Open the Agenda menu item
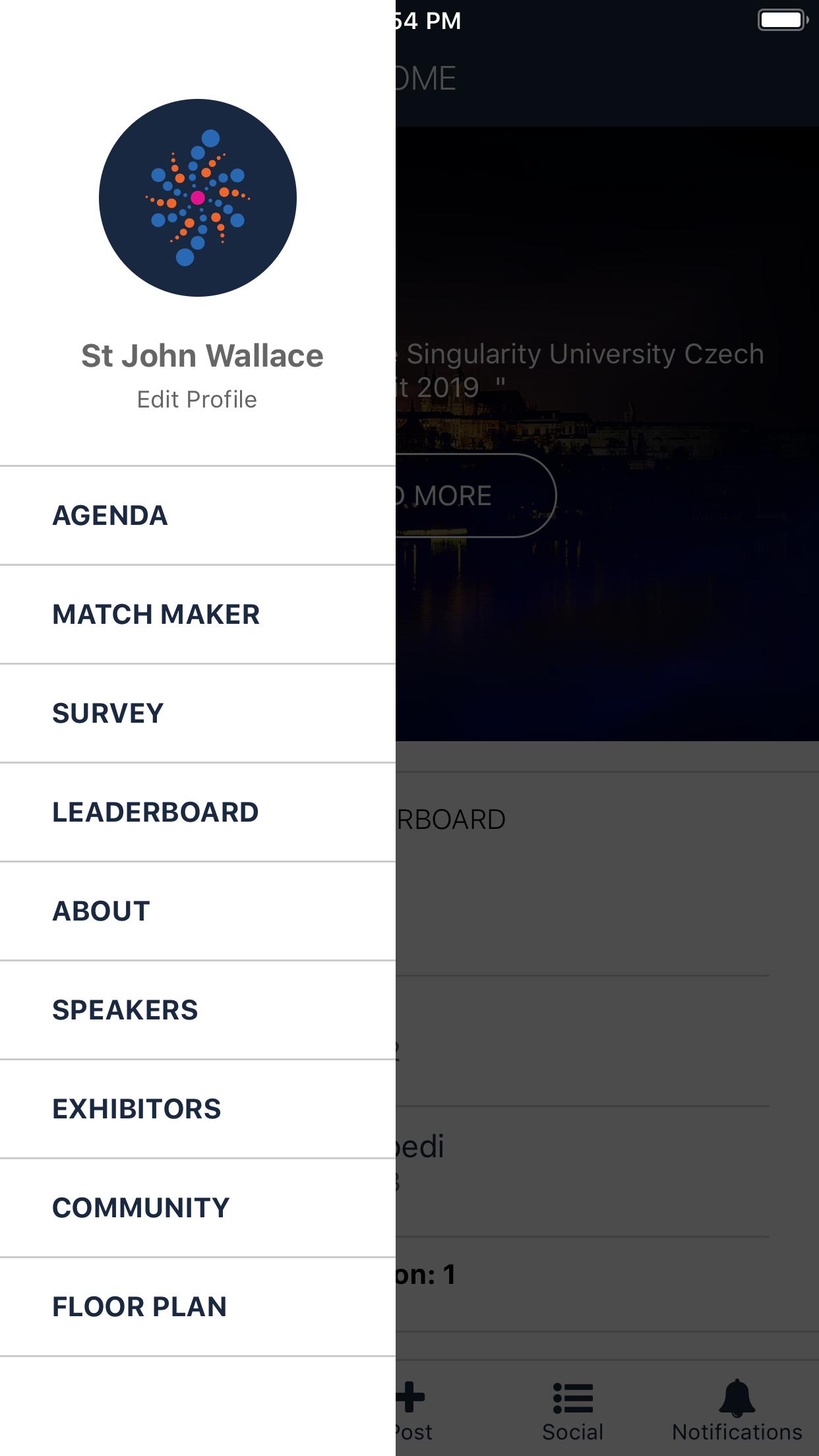The width and height of the screenshot is (819, 1456). tap(110, 516)
